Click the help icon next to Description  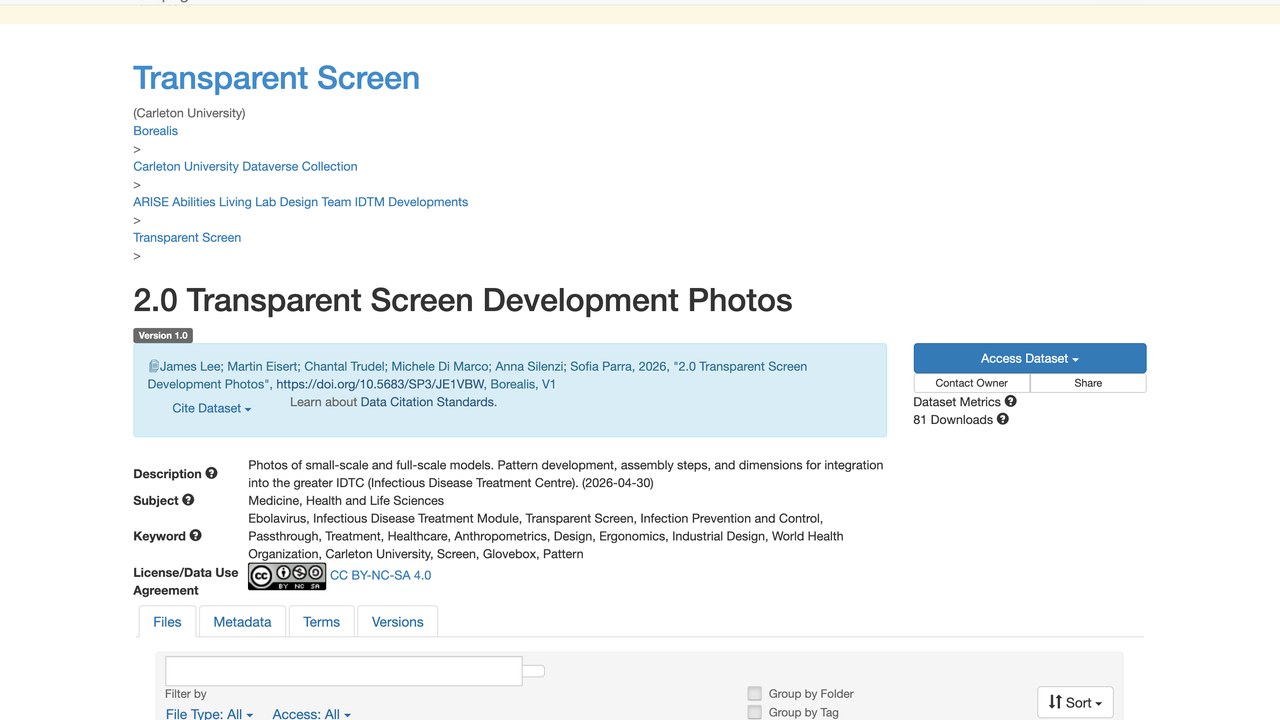211,473
